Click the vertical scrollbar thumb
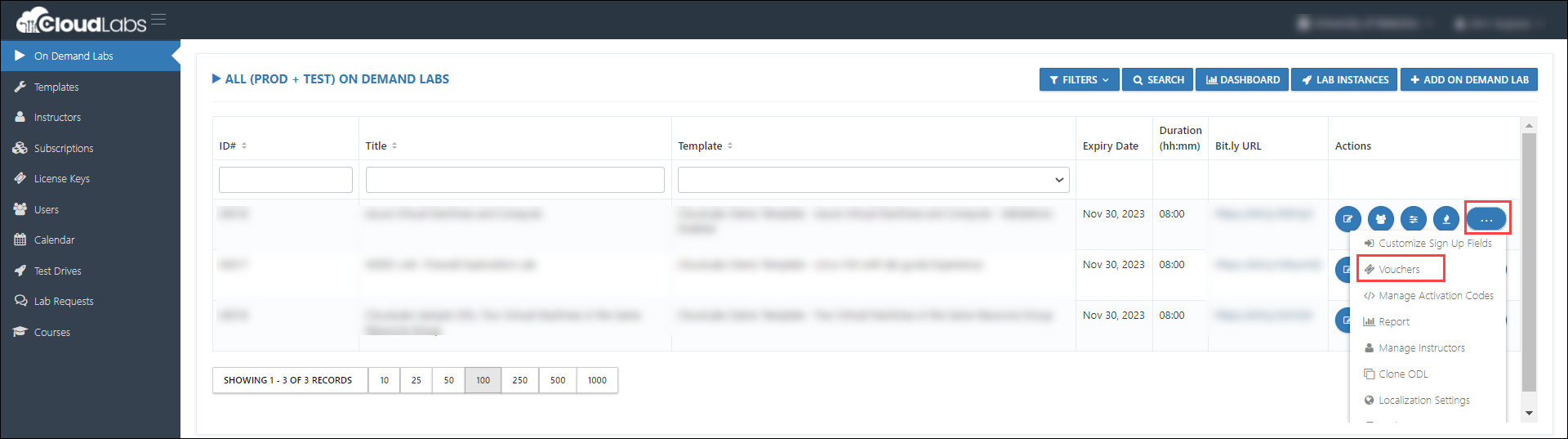This screenshot has height=439, width=1568. click(x=1529, y=262)
